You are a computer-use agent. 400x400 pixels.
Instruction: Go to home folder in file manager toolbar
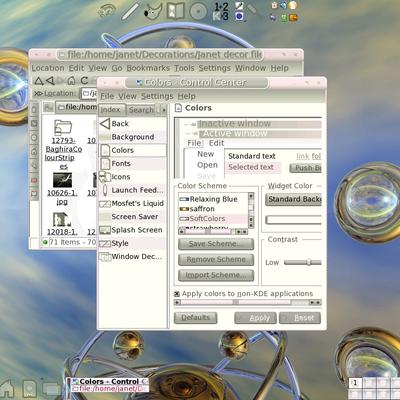coord(71,81)
